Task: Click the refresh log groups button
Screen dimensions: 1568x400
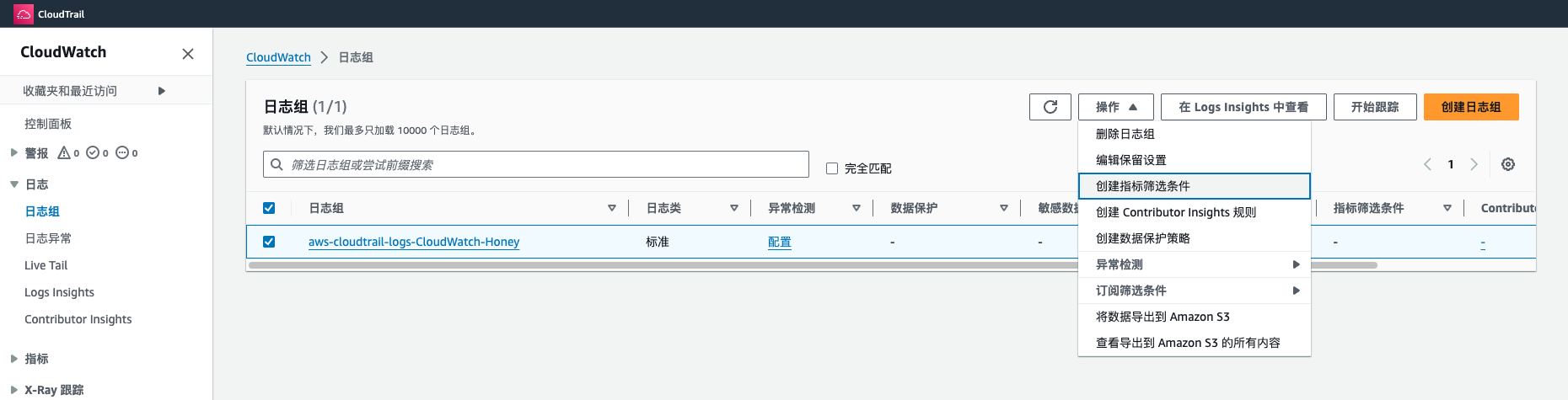Action: [1050, 107]
